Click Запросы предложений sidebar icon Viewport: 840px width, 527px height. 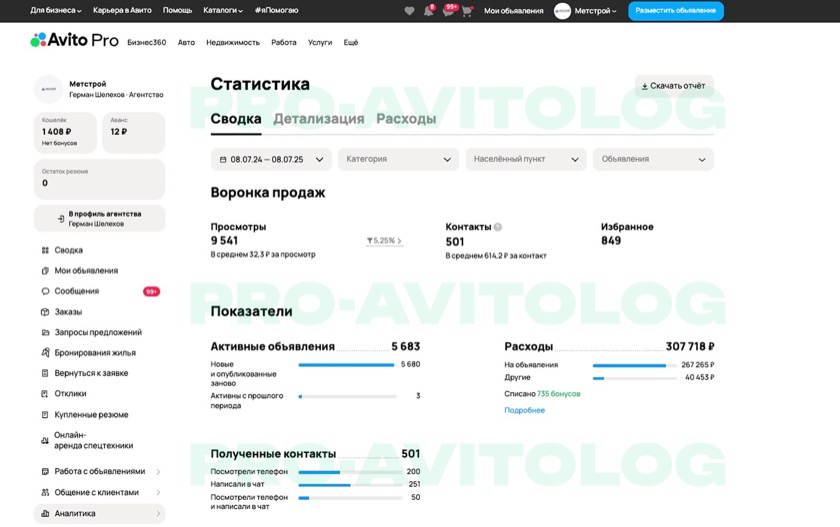45,332
